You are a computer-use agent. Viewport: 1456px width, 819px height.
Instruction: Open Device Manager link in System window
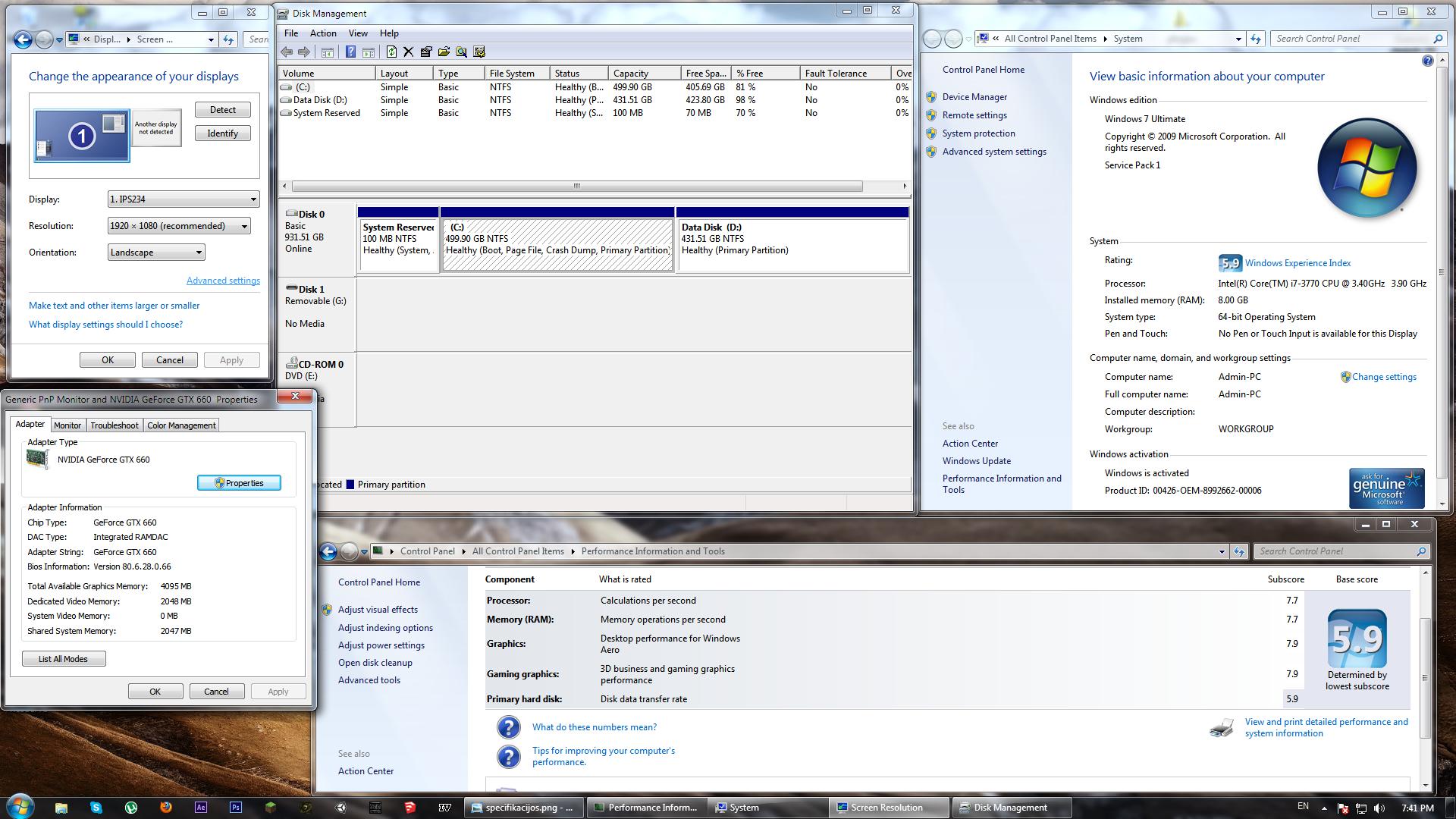974,97
